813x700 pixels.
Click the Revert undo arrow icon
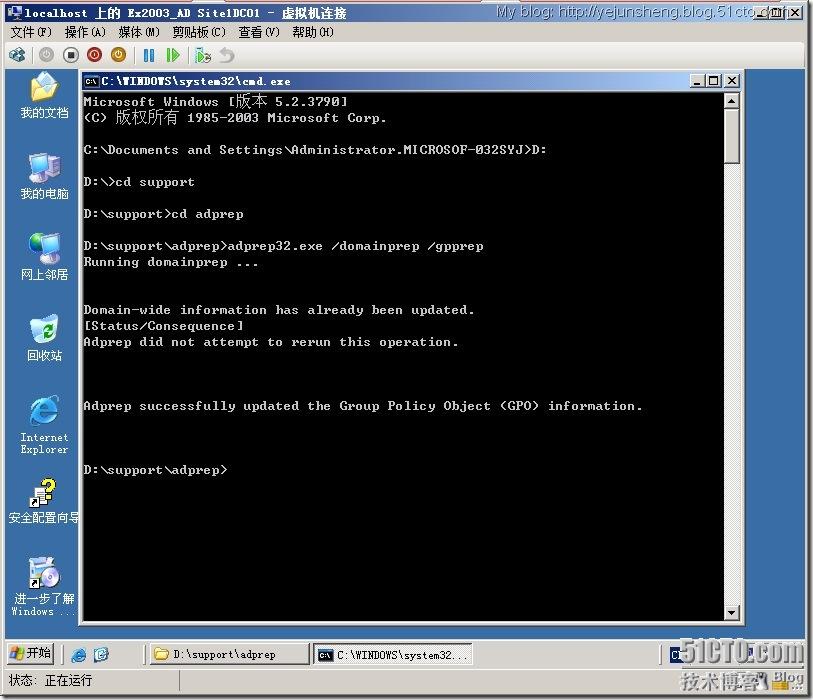227,55
